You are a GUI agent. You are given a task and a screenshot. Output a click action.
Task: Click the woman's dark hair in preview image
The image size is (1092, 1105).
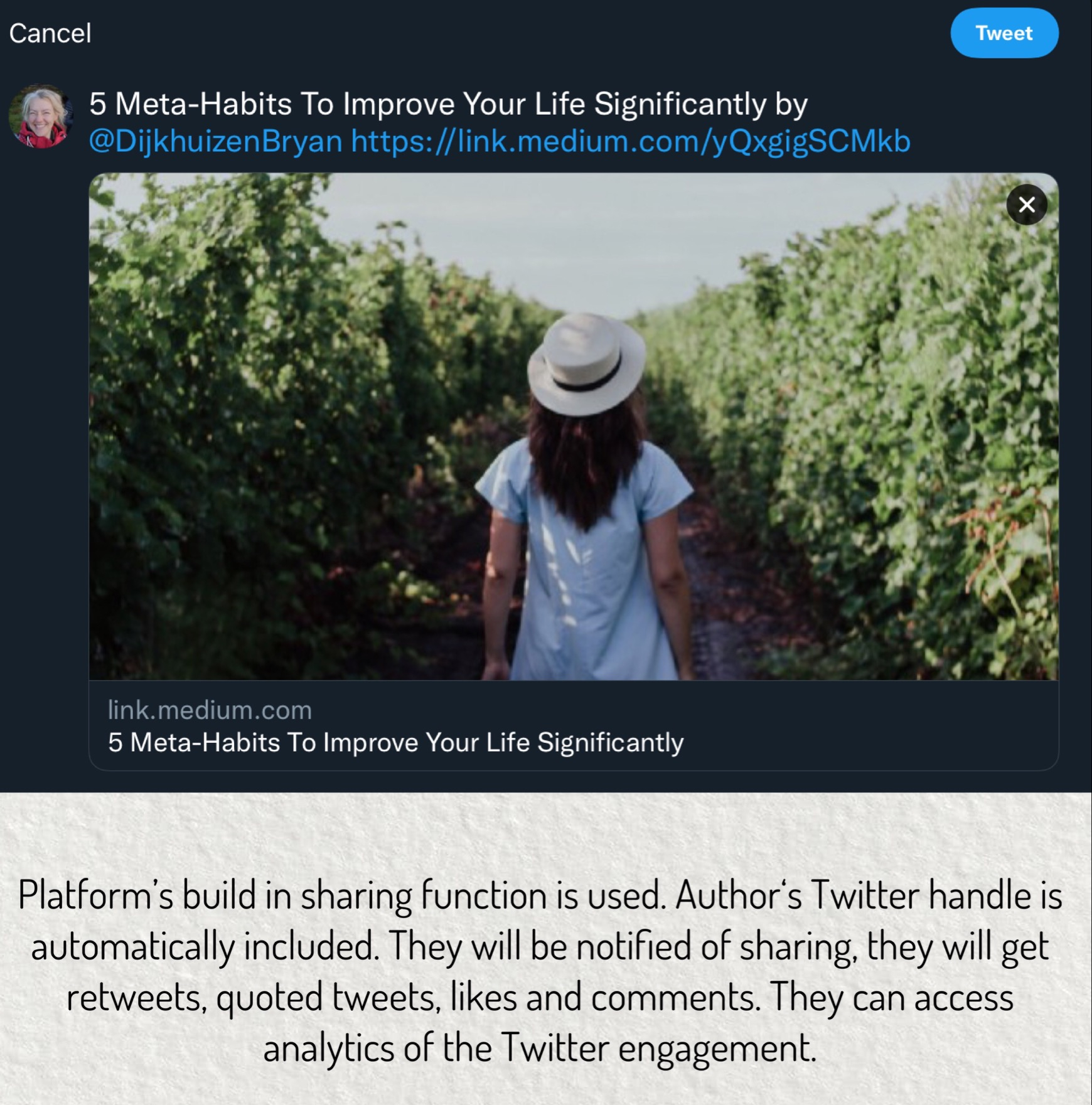pos(584,464)
